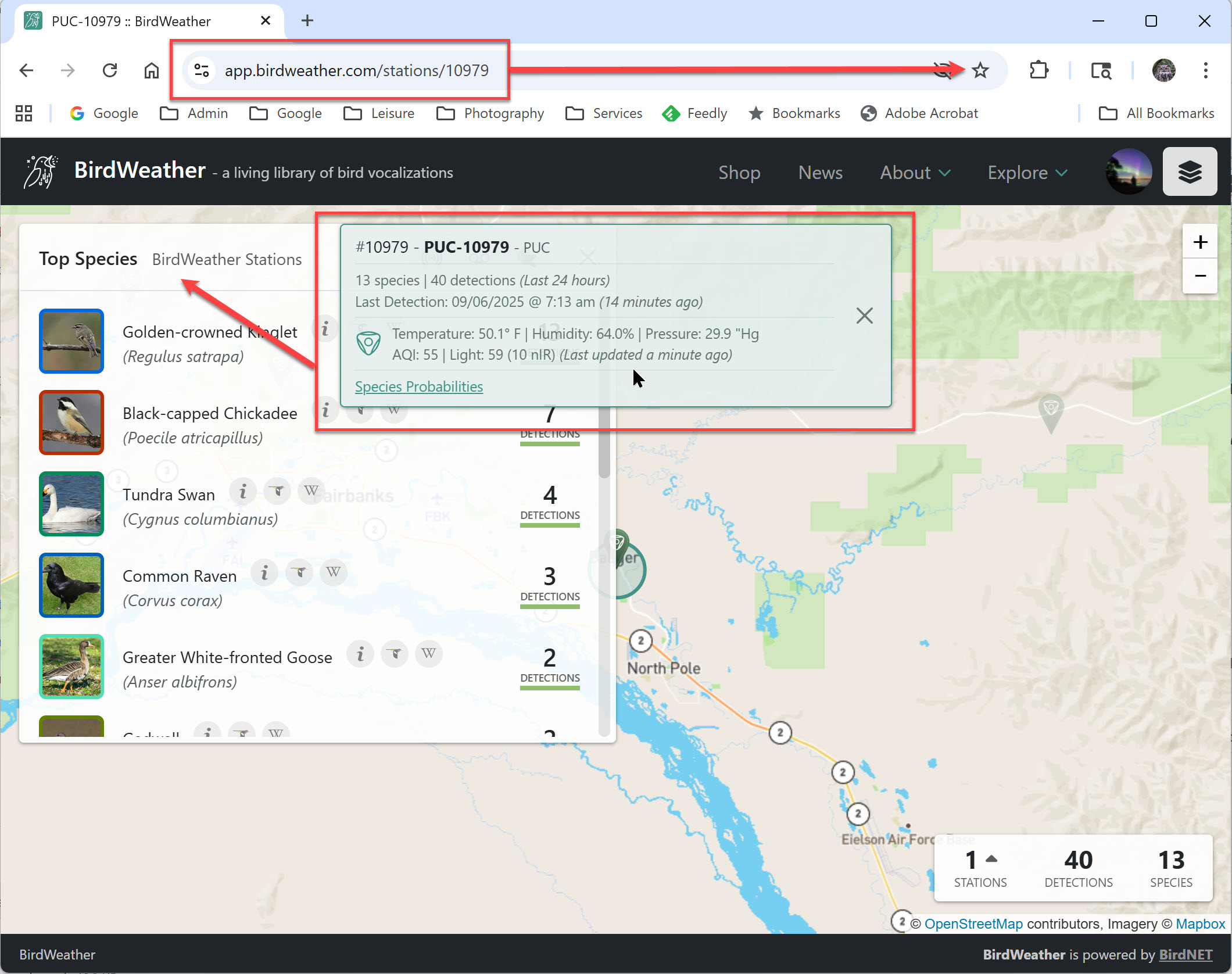Zoom in on the map
1232x974 pixels.
pyautogui.click(x=1200, y=242)
